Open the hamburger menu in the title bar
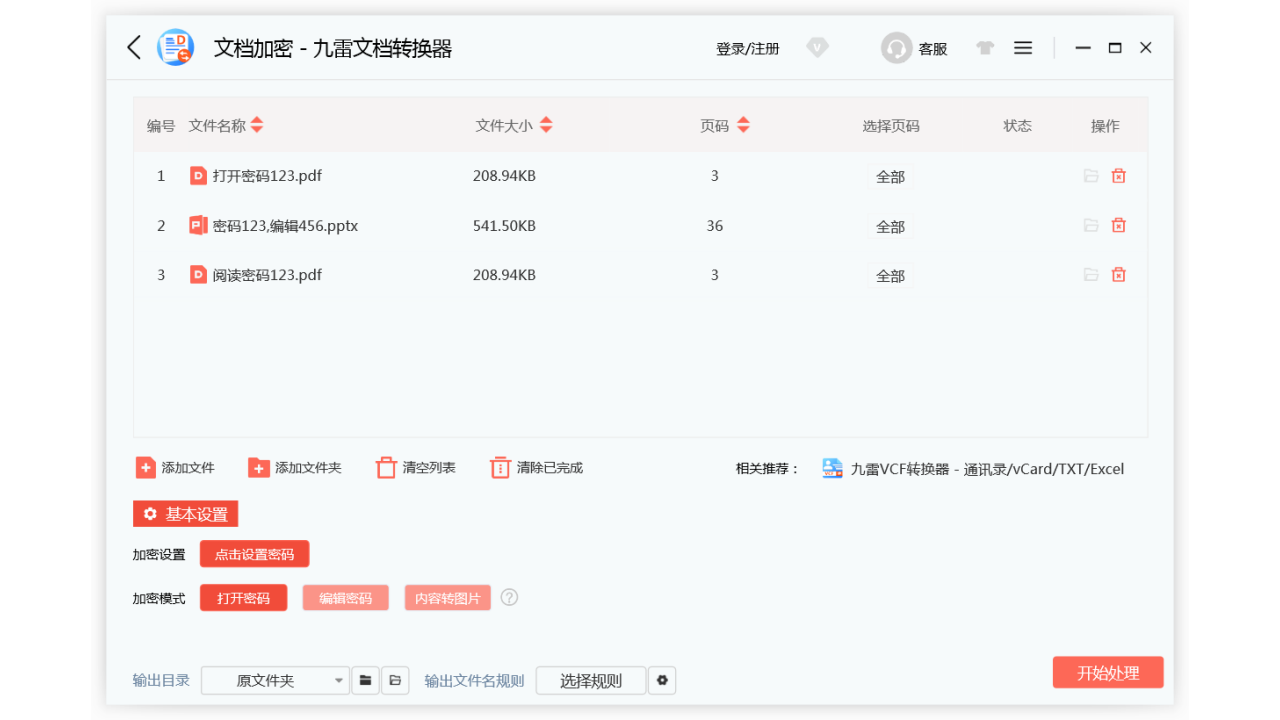 tap(1022, 47)
